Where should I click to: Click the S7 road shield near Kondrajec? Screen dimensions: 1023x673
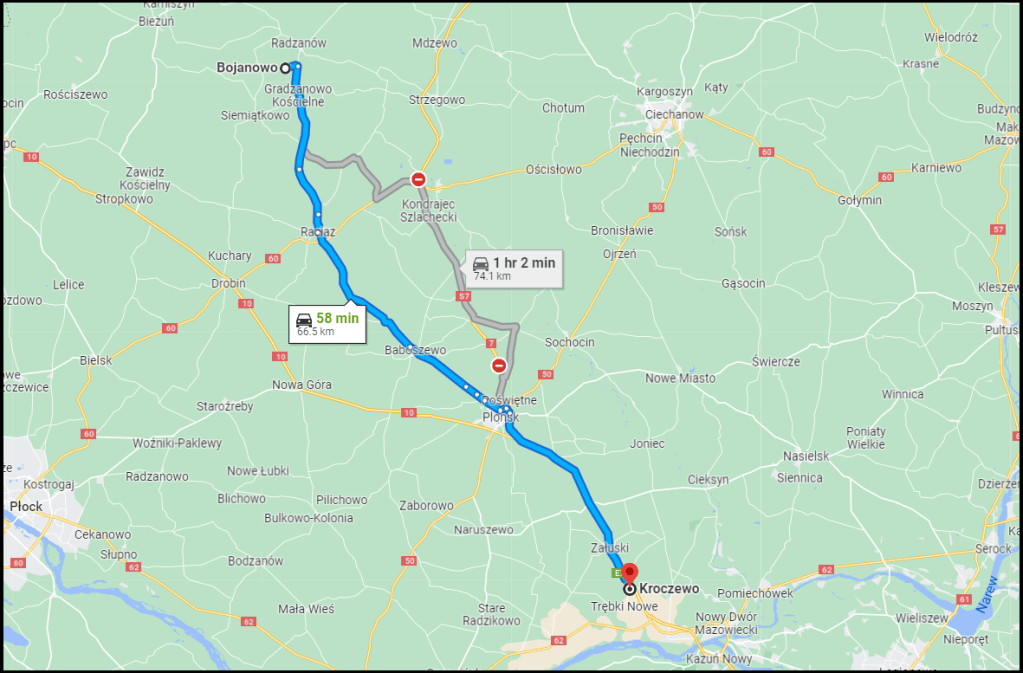(x=463, y=297)
